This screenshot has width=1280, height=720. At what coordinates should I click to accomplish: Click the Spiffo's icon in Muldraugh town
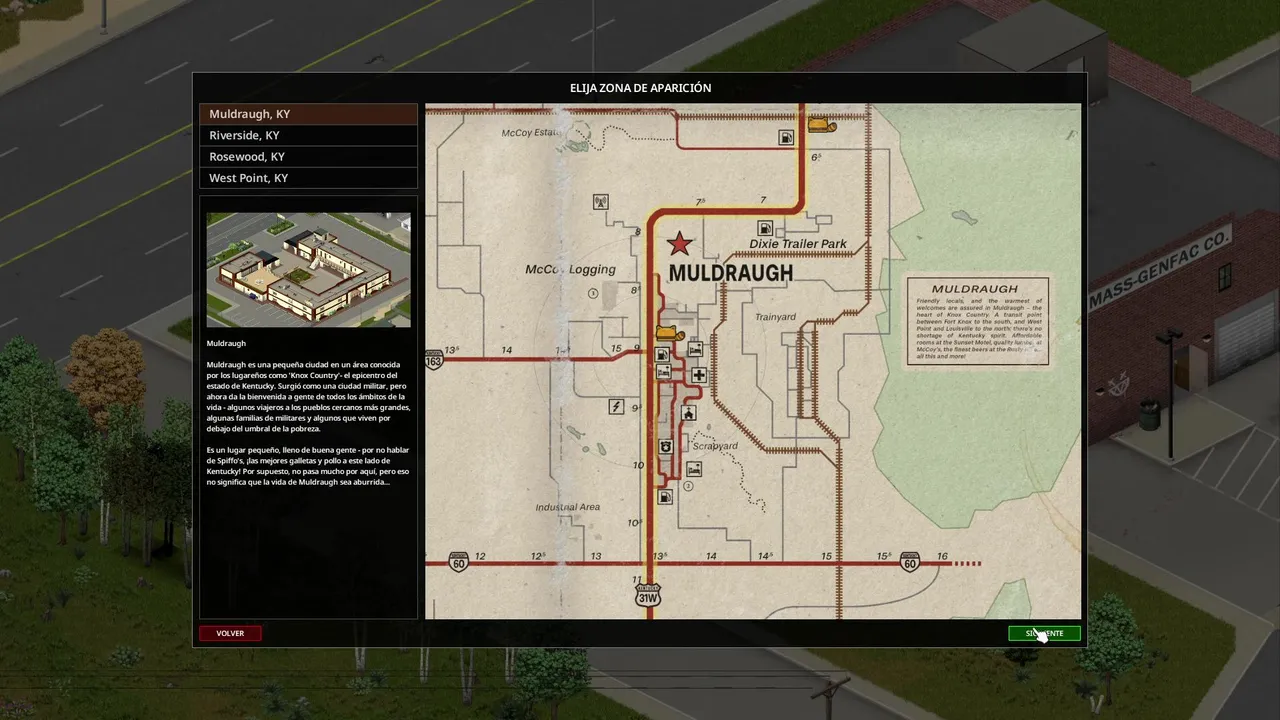pos(670,332)
